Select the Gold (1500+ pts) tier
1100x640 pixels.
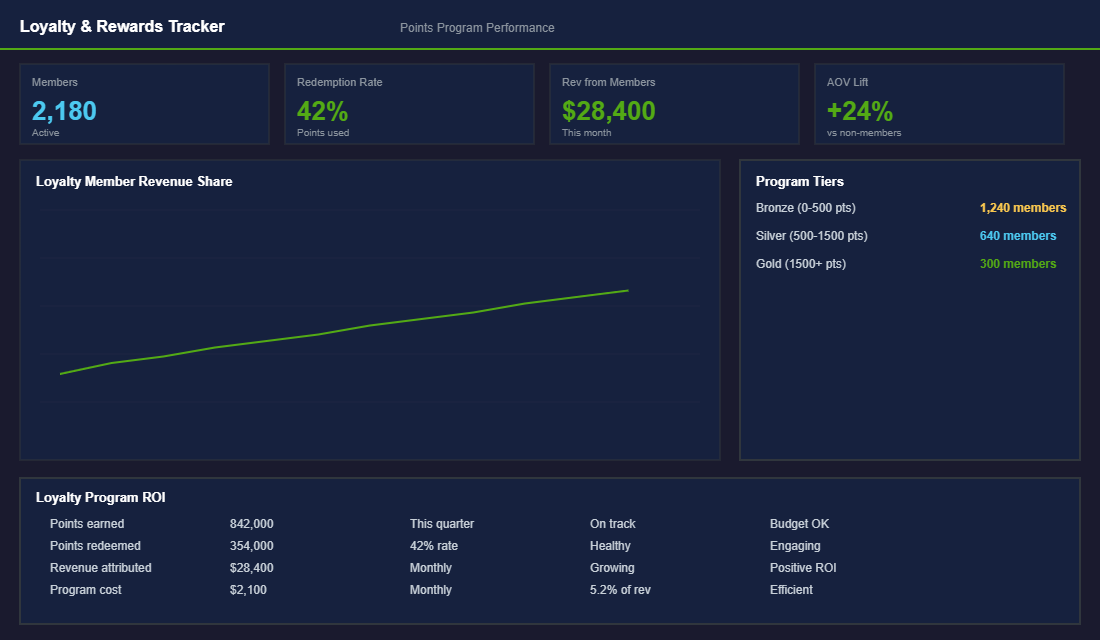802,263
